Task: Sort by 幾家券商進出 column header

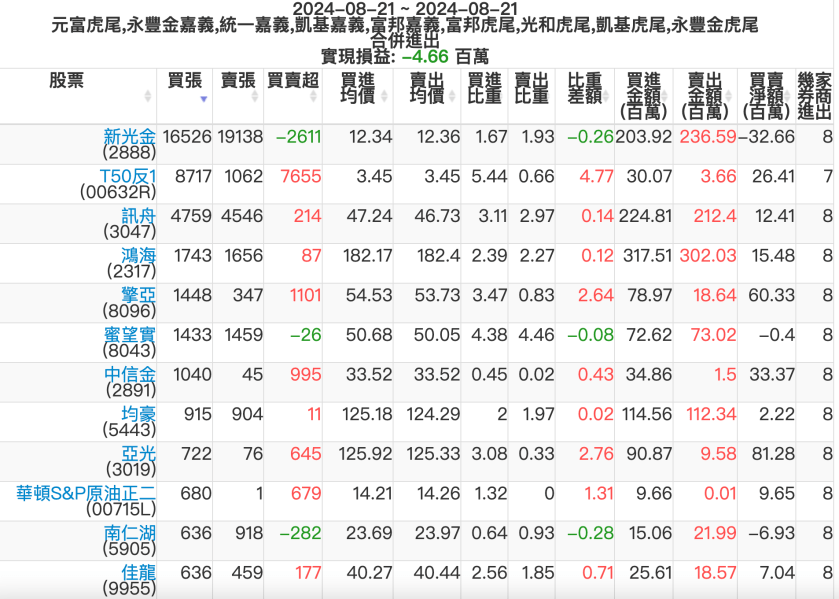Action: pyautogui.click(x=814, y=96)
